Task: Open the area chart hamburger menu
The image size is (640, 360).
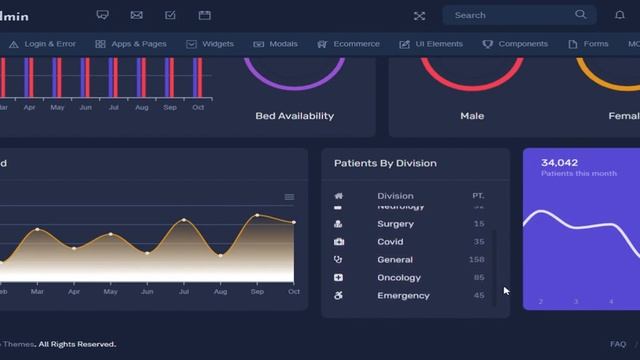Action: click(x=289, y=197)
